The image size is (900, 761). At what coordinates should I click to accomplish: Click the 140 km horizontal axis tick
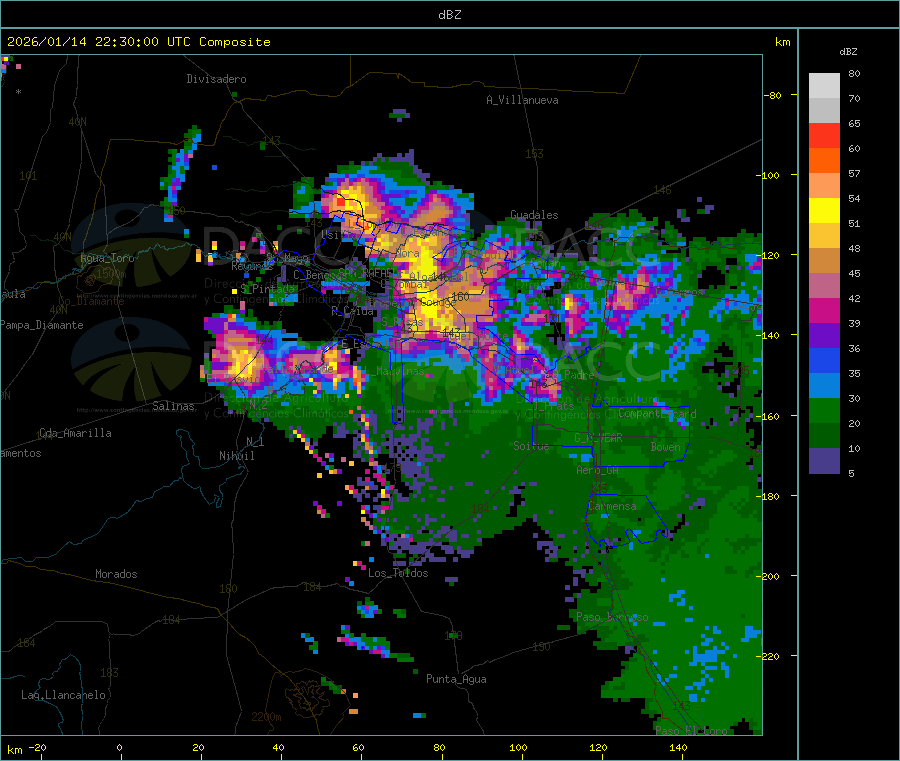click(678, 747)
